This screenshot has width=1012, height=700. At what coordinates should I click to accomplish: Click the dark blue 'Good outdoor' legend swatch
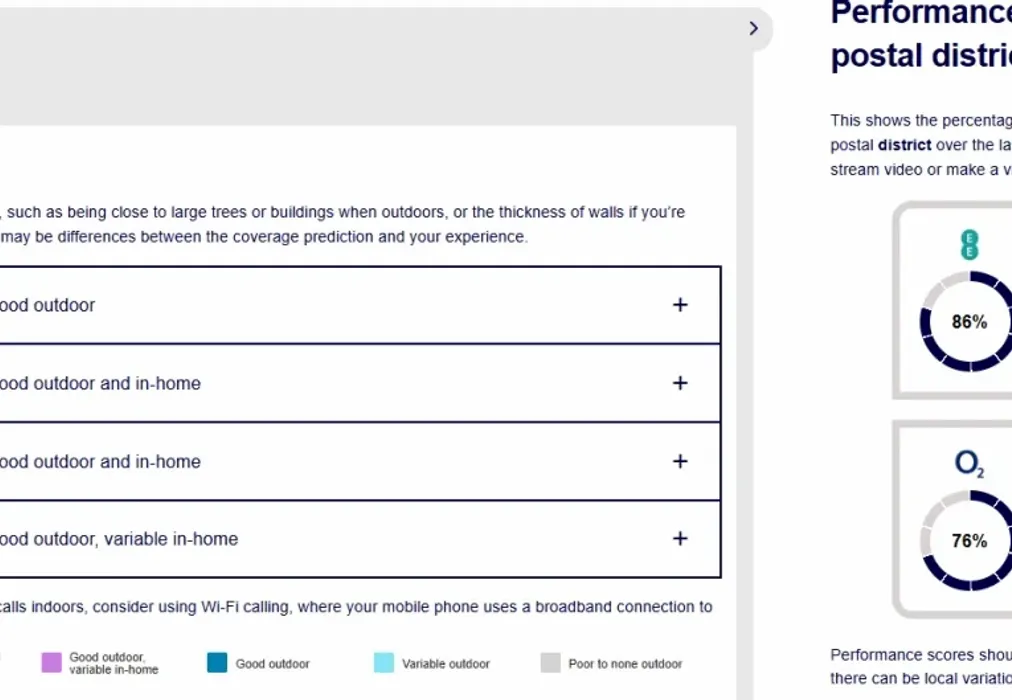click(x=217, y=663)
